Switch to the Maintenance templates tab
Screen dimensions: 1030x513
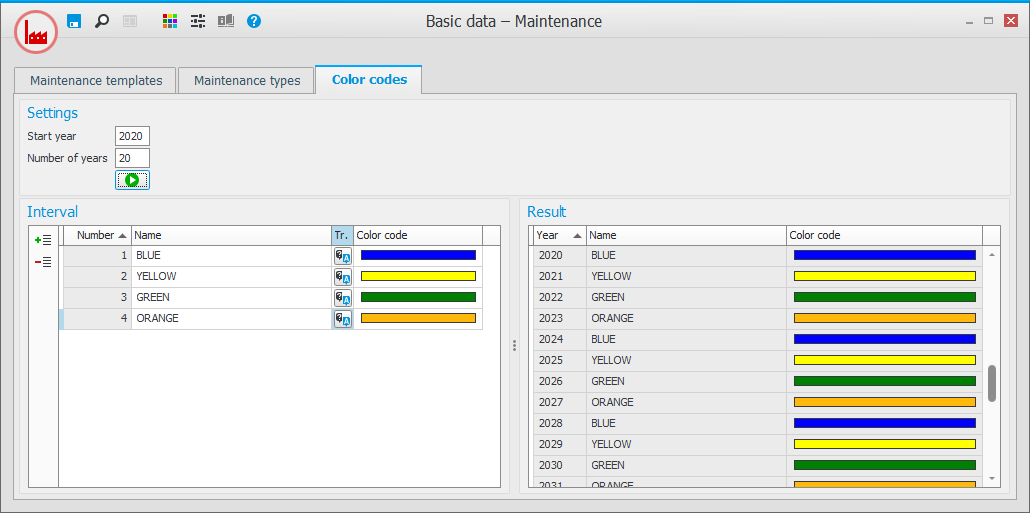(x=96, y=81)
